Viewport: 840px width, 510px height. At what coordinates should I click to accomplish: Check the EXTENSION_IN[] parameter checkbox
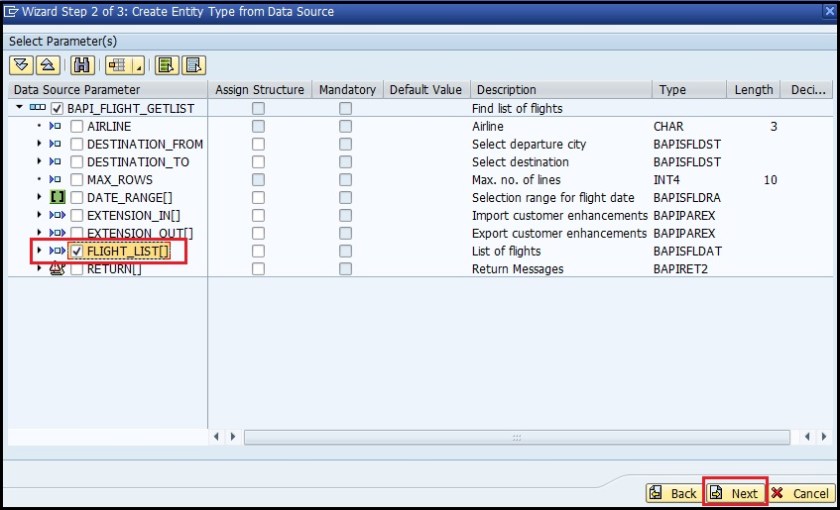coord(77,215)
